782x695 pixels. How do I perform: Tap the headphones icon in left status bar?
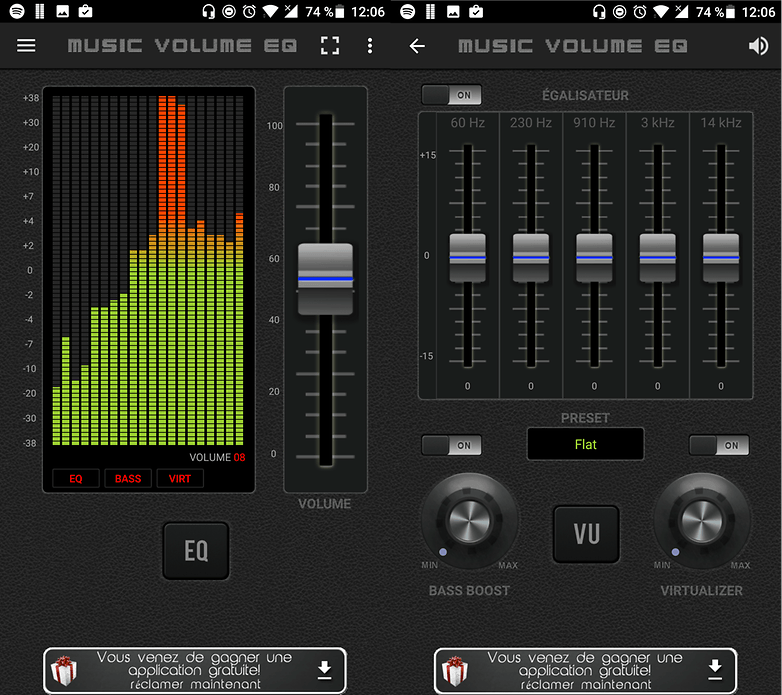(x=208, y=11)
